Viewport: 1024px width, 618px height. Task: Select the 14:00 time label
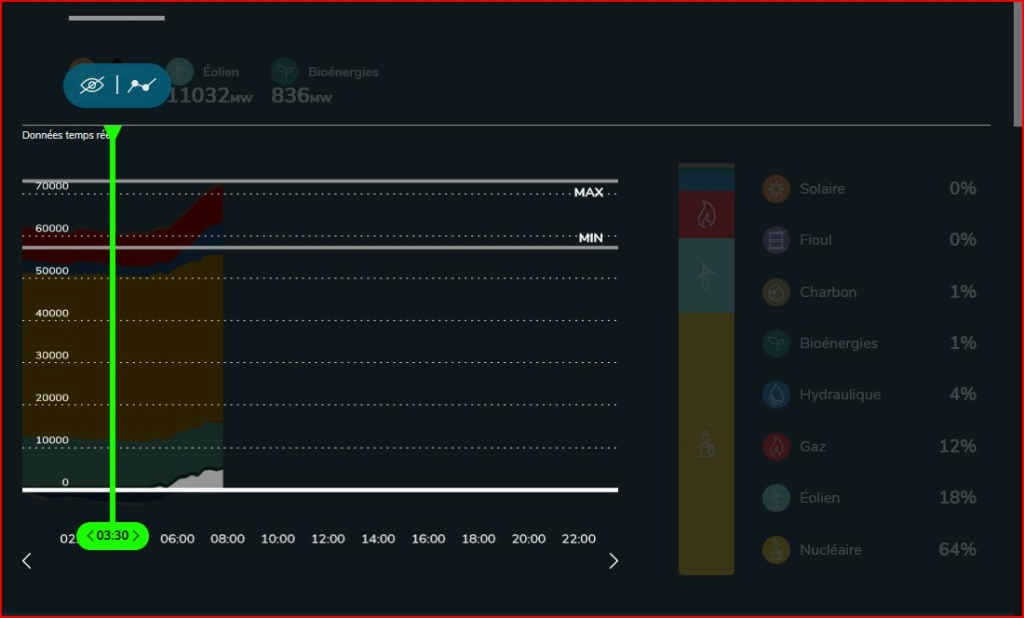point(378,539)
